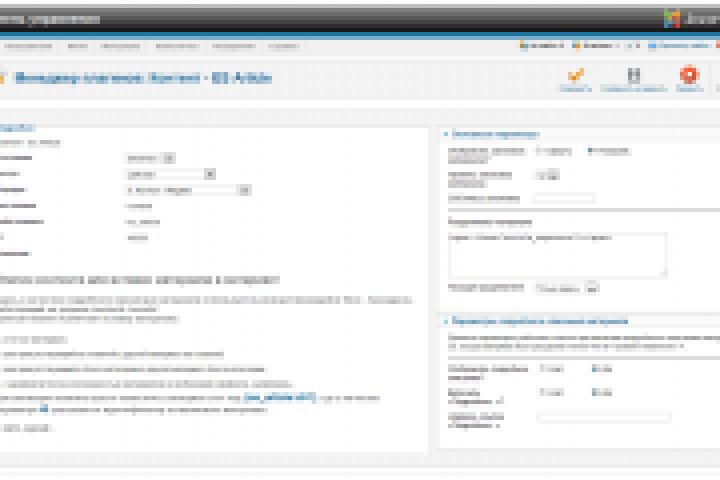Viewport: 720px width, 480px height.
Task: Open the Access level dropdown in details panel
Action: click(170, 174)
